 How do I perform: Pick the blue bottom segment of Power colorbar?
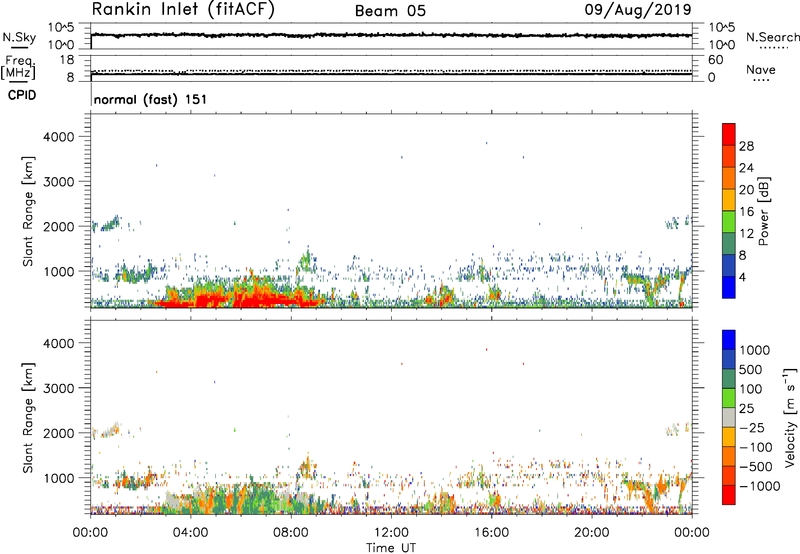729,287
